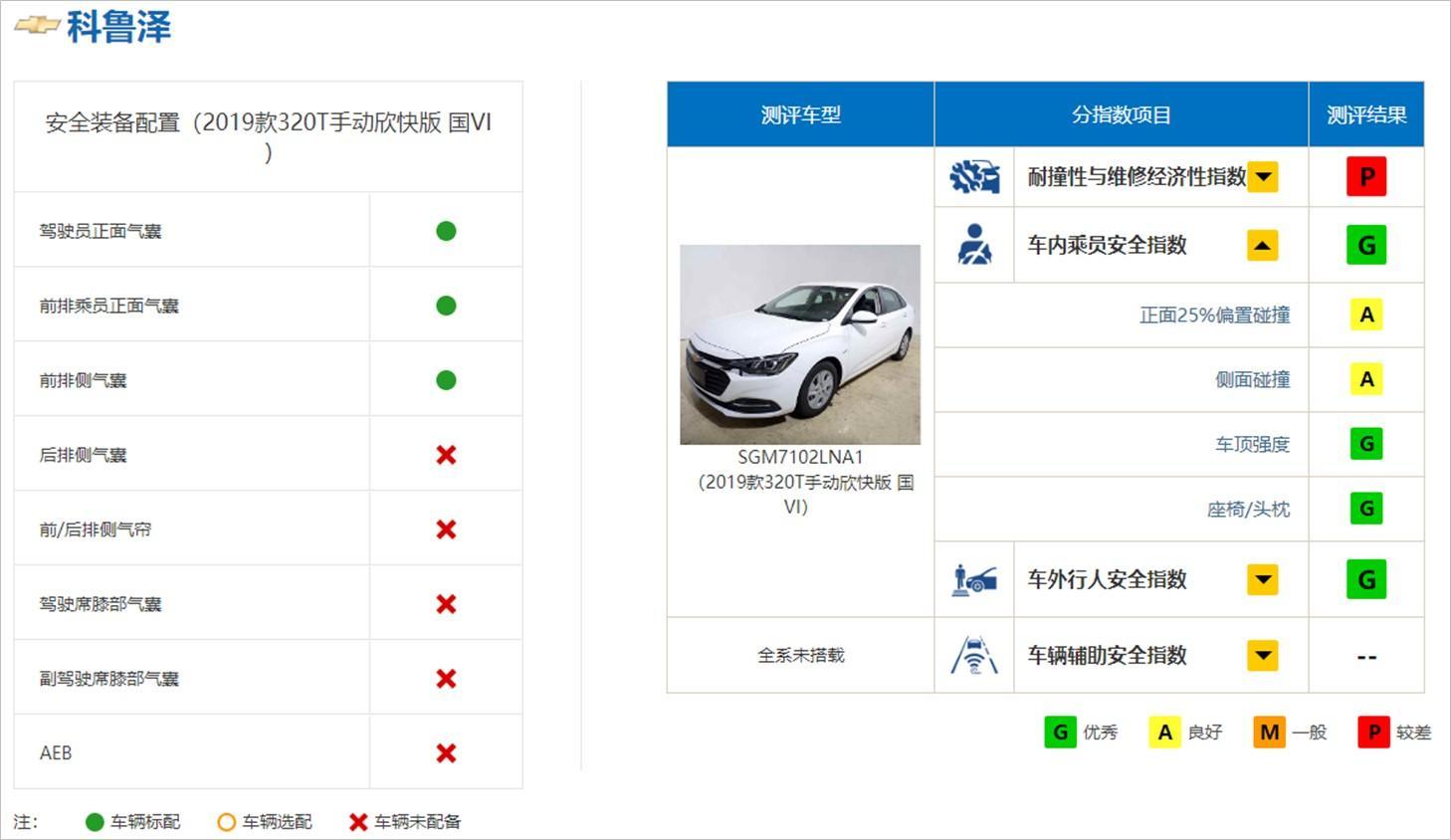Click the orange legend circle for 车辆选配
The image size is (1451, 840).
tap(226, 822)
